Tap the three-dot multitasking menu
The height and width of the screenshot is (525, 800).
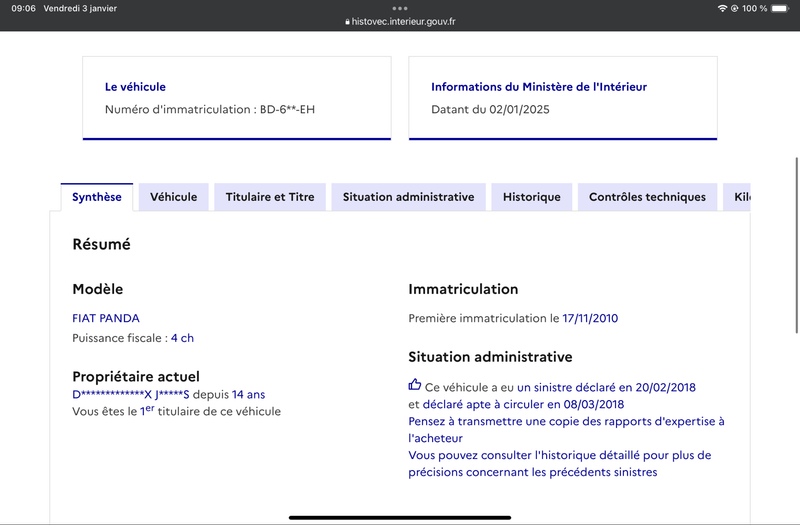(x=400, y=8)
